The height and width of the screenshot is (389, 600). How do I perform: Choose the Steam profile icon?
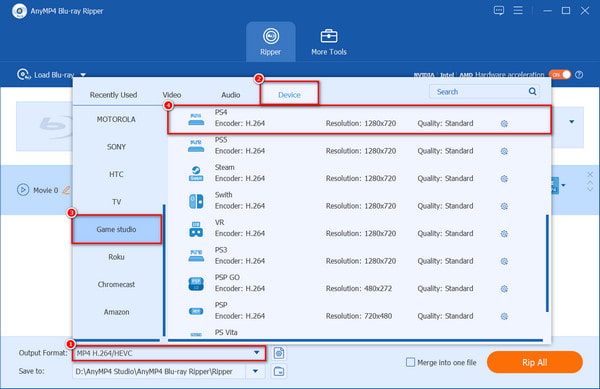[x=196, y=174]
